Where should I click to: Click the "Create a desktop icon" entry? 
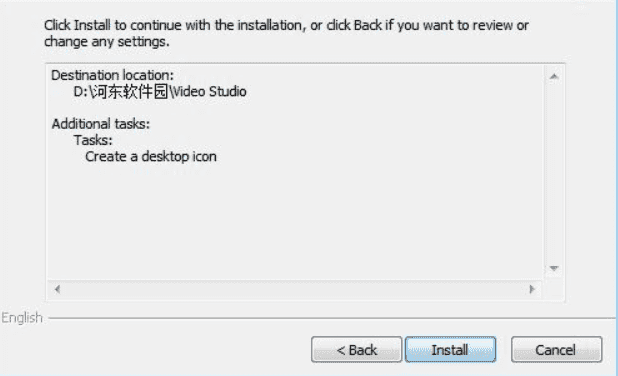151,156
